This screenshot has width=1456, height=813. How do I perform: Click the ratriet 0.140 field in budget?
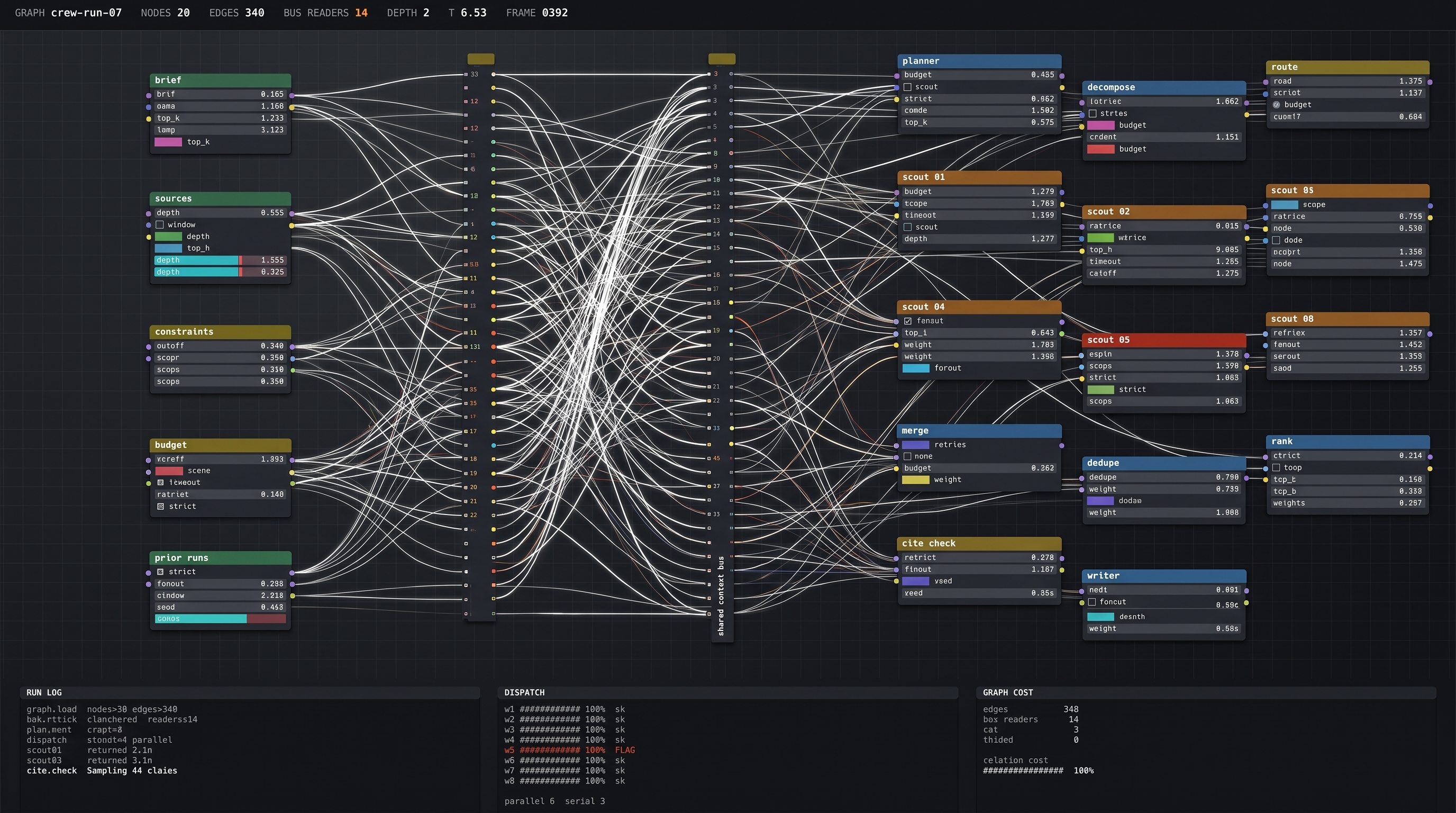pyautogui.click(x=221, y=495)
